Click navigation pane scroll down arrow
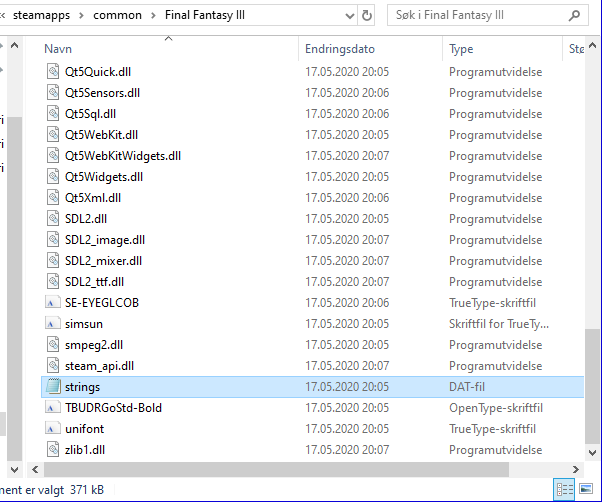 pos(14,470)
